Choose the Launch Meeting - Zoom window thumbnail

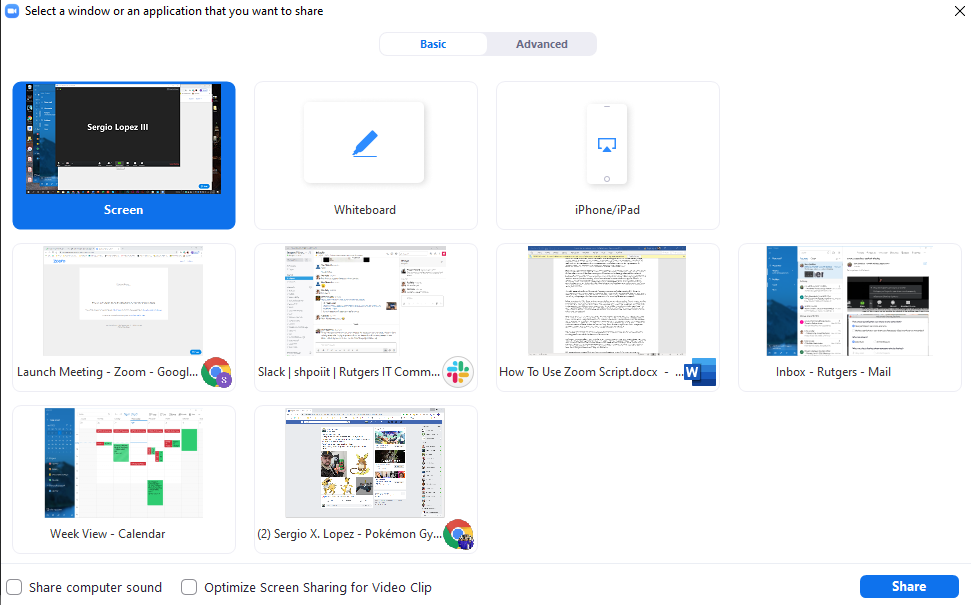[124, 302]
